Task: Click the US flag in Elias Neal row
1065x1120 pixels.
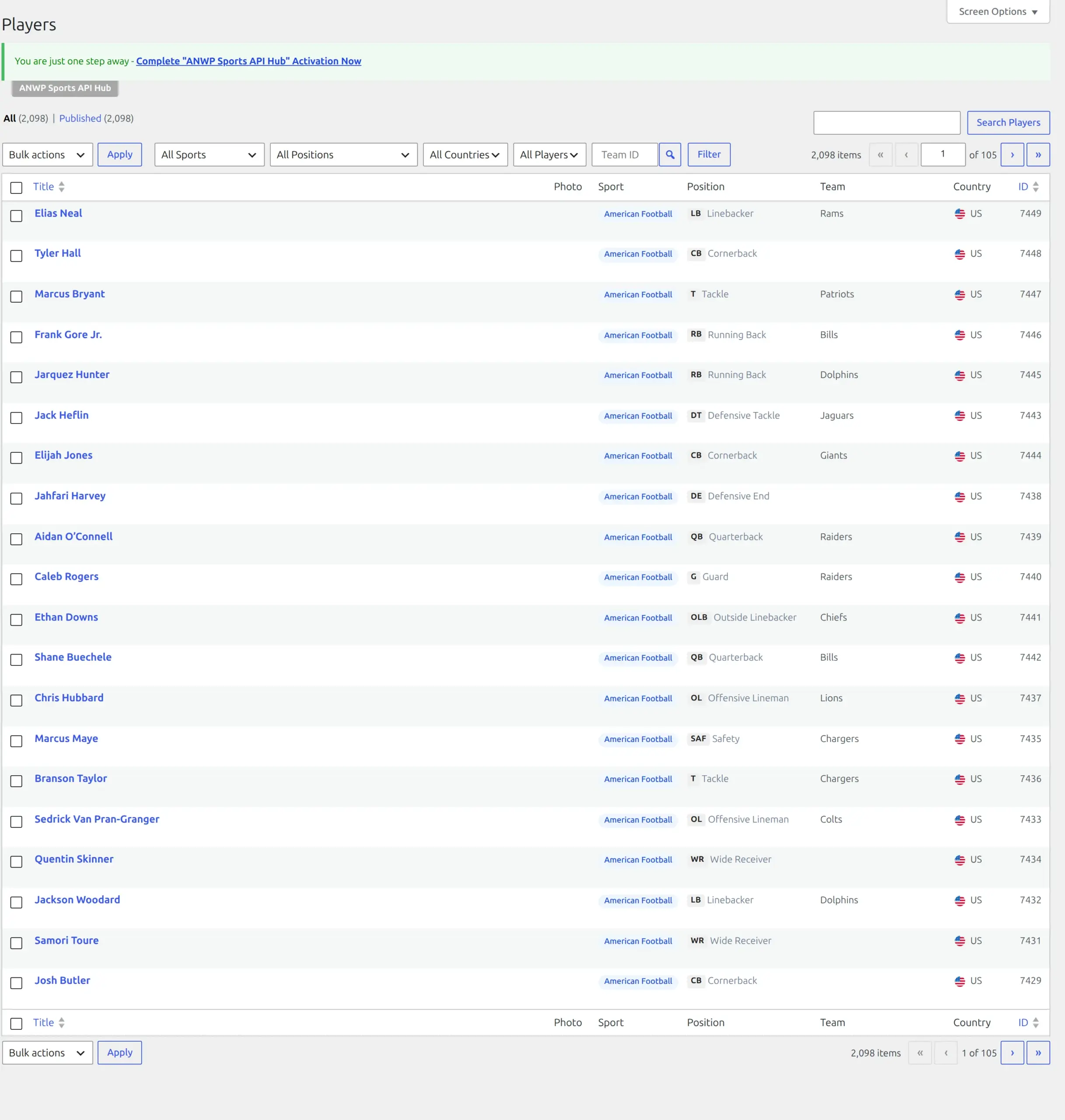Action: click(x=960, y=213)
